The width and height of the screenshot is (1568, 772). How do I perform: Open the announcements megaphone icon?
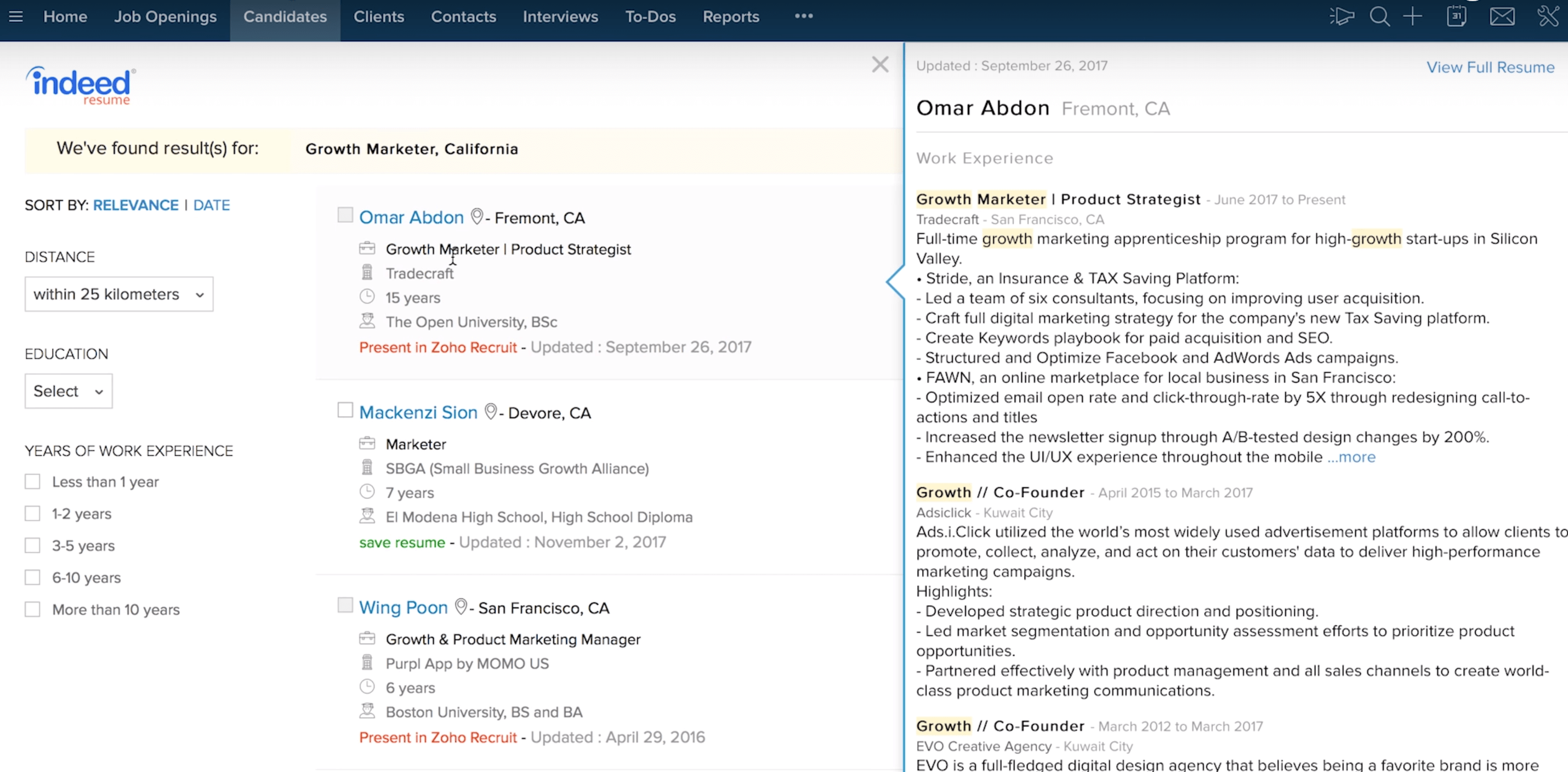pos(1342,16)
